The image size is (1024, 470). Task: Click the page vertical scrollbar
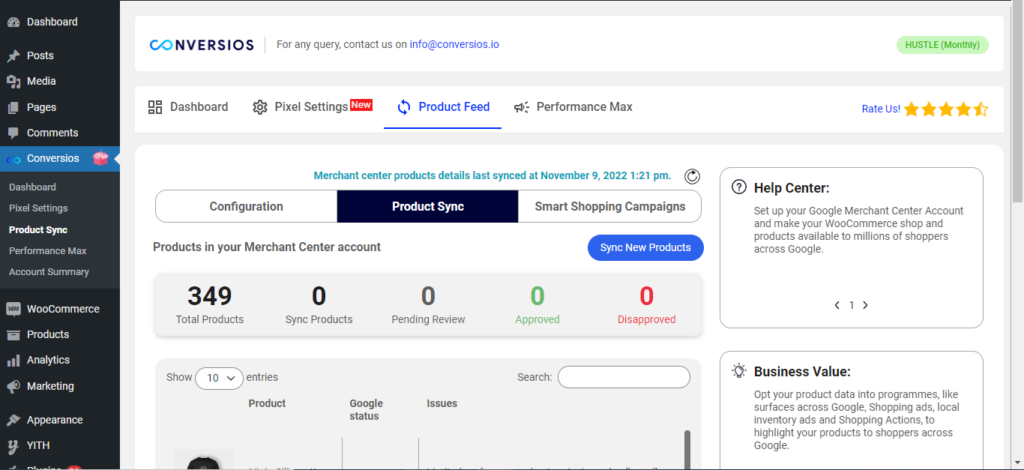click(1017, 101)
